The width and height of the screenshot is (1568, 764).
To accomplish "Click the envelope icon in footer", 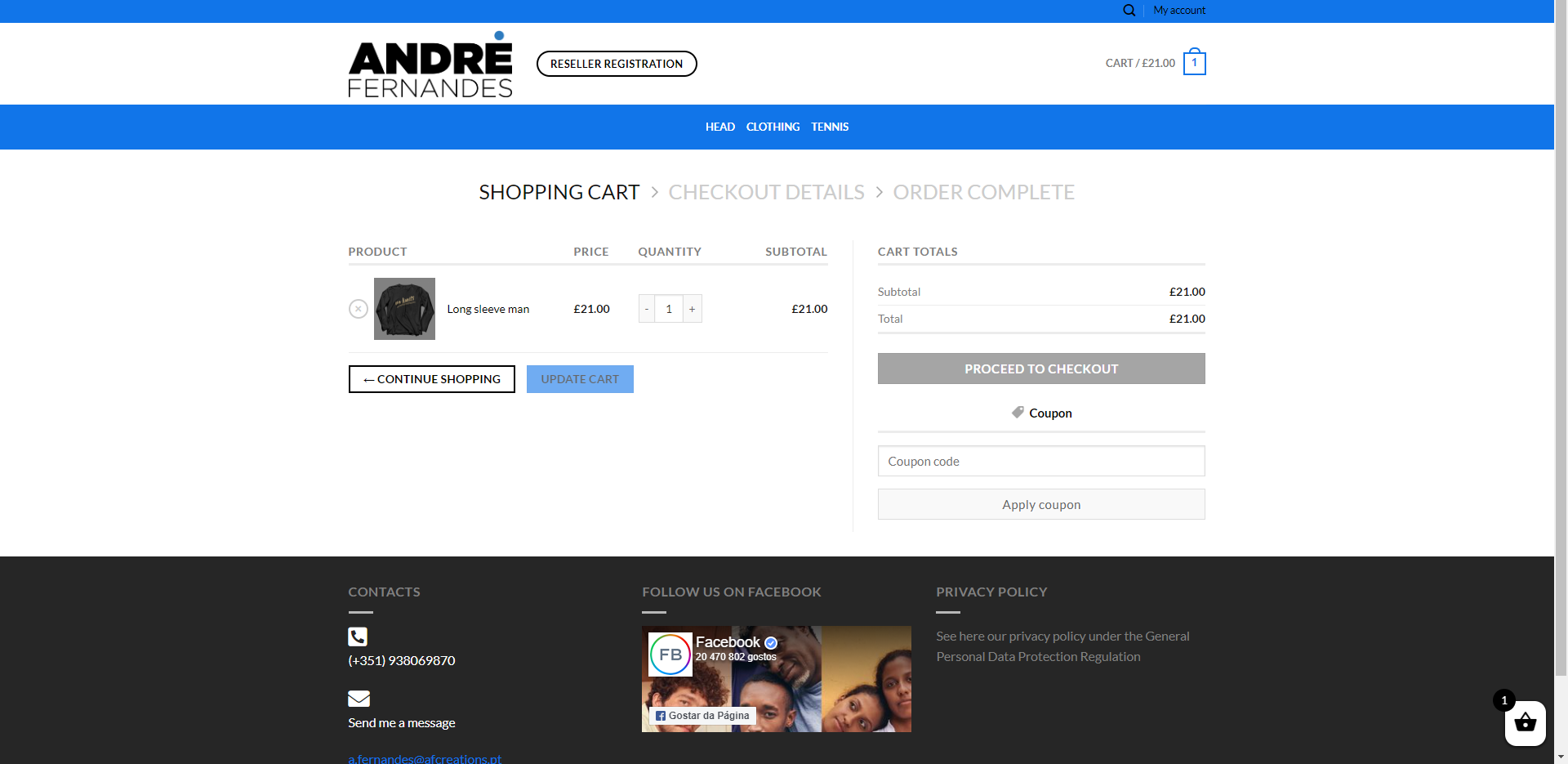I will pos(359,699).
